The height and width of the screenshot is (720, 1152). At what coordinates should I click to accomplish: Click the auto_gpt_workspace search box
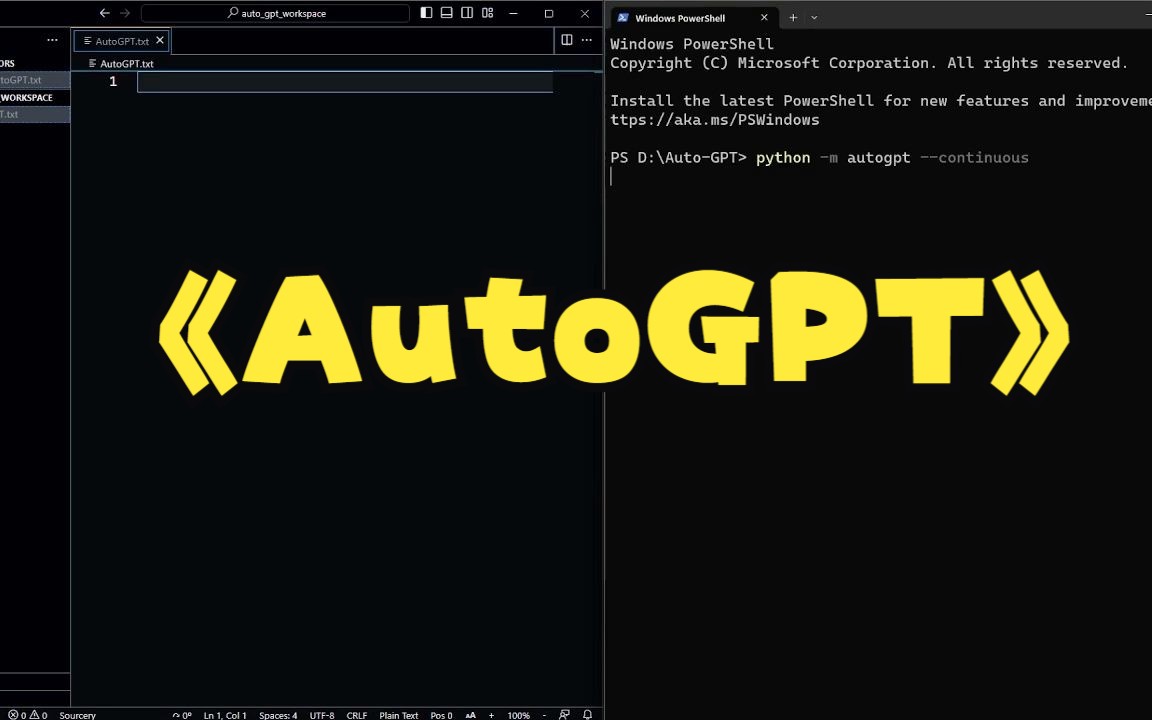click(276, 13)
